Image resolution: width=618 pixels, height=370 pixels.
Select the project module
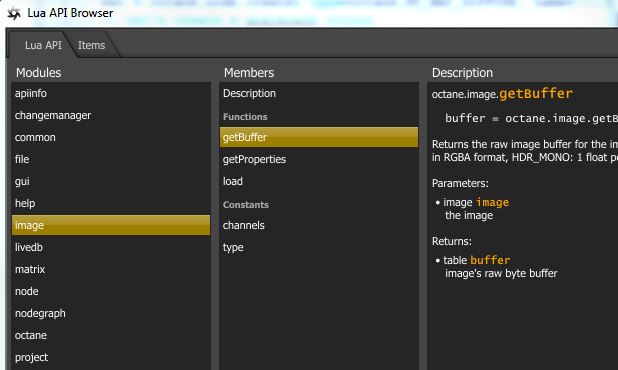click(x=111, y=357)
